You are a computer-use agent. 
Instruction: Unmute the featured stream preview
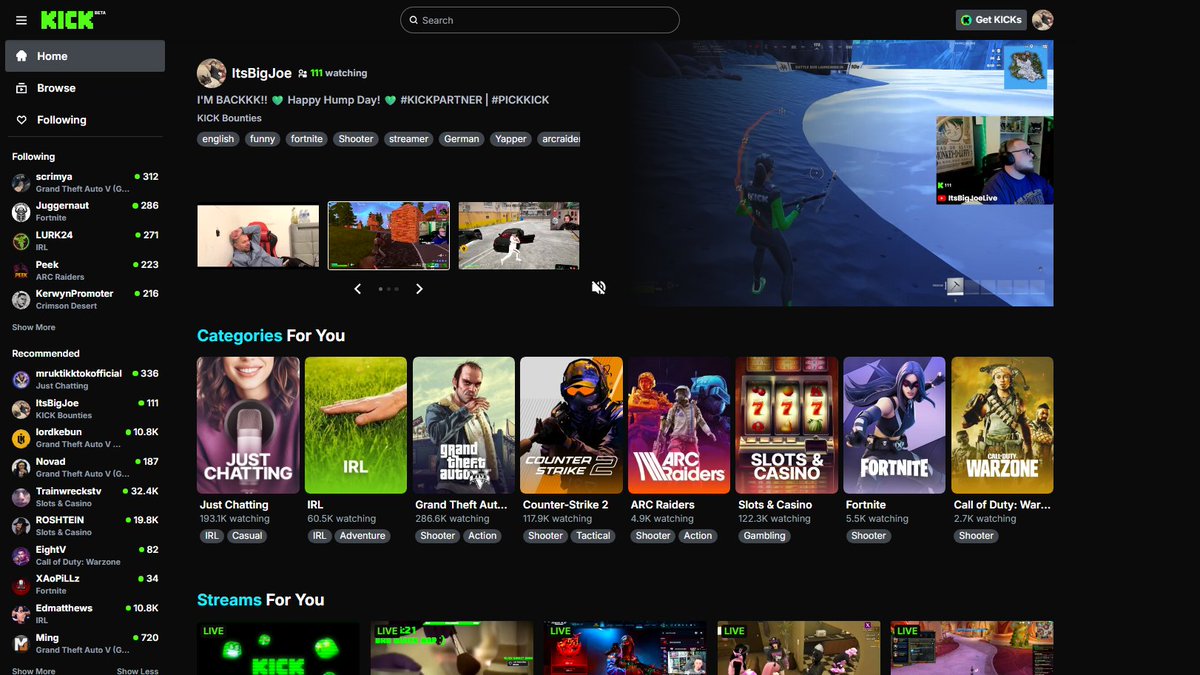(x=598, y=288)
